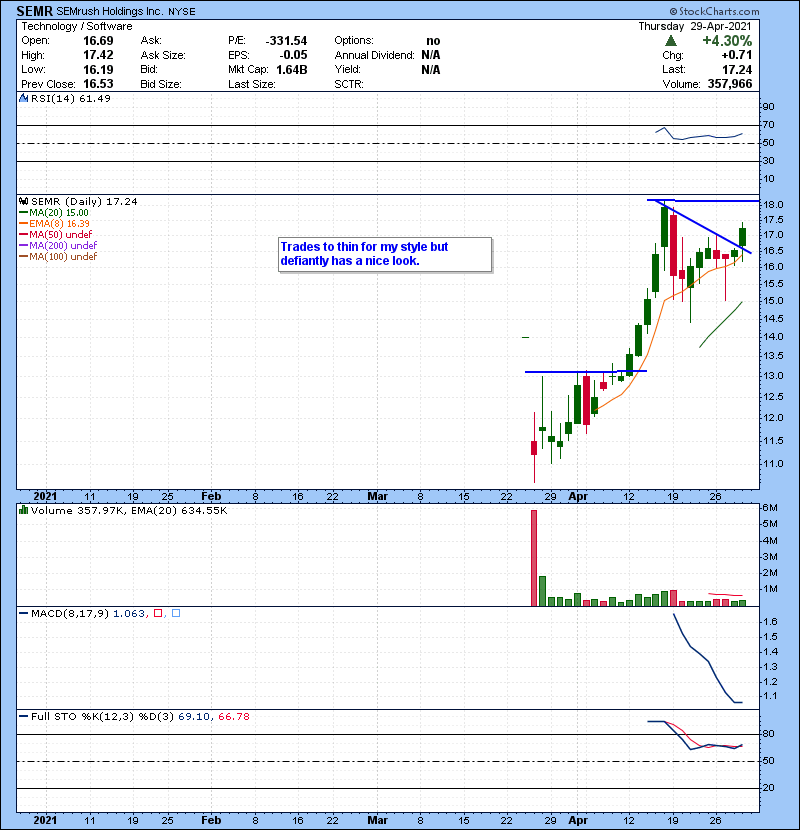Click the Last price 17.24 in header
Viewport: 800px width, 830px height.
737,69
